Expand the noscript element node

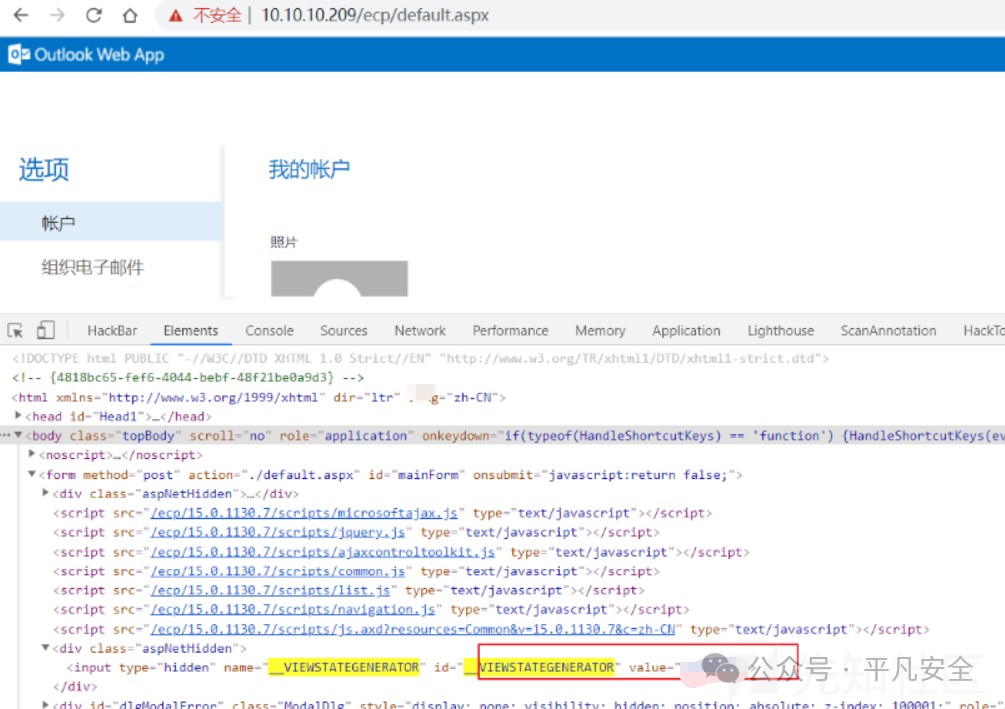(32, 454)
